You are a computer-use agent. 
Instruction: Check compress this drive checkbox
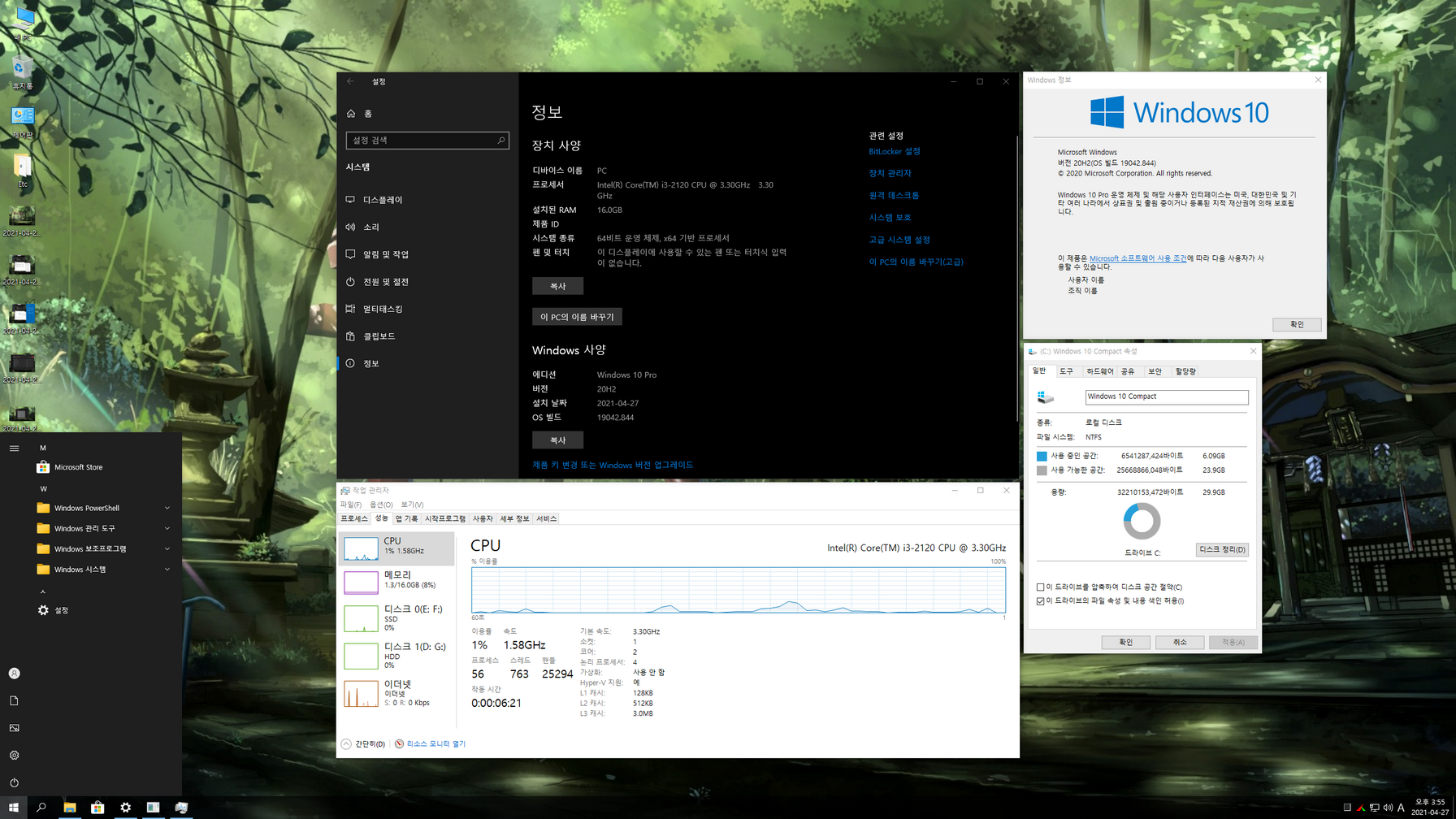point(1040,587)
